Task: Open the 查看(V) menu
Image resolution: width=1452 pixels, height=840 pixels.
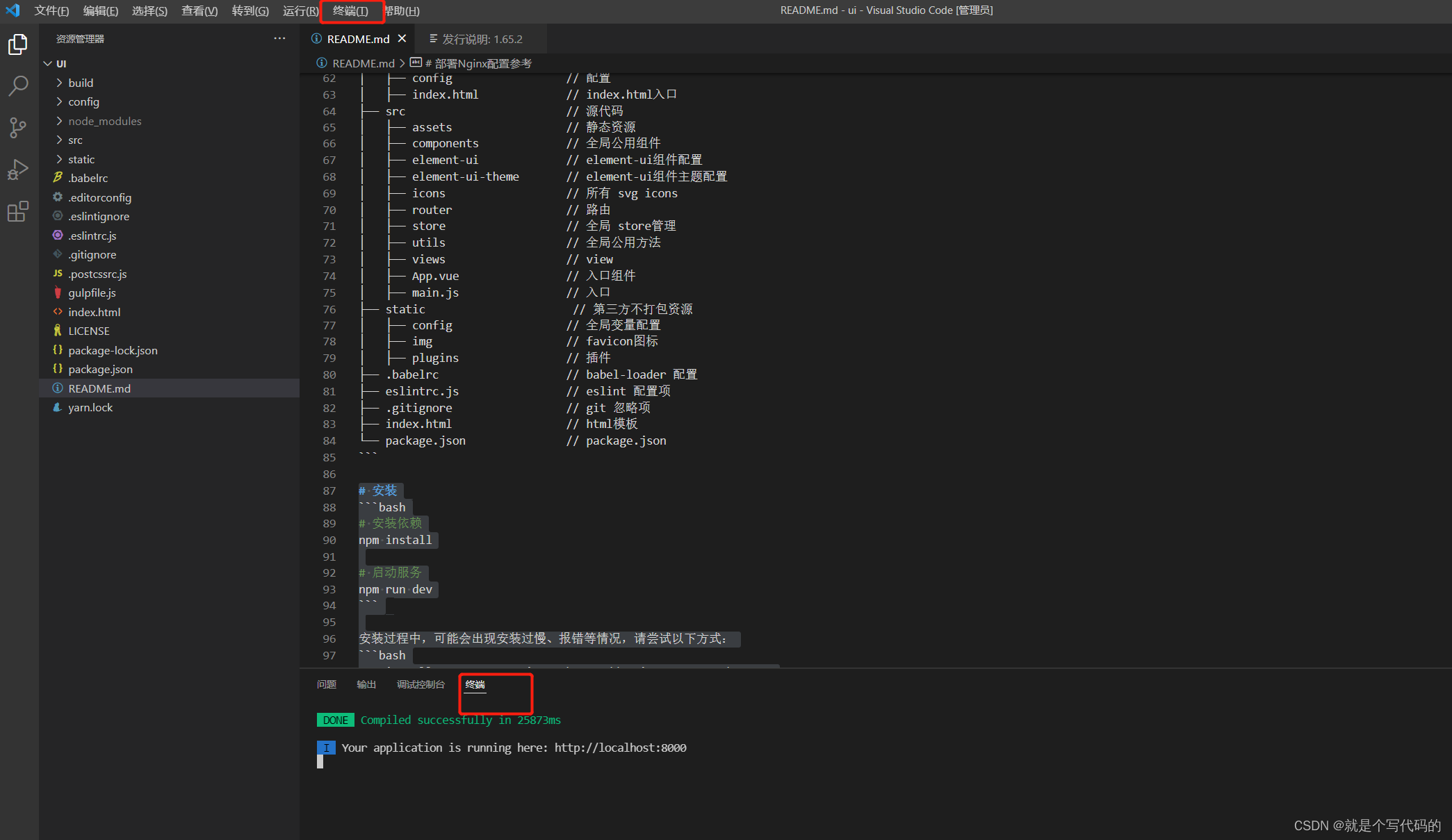Action: tap(199, 10)
